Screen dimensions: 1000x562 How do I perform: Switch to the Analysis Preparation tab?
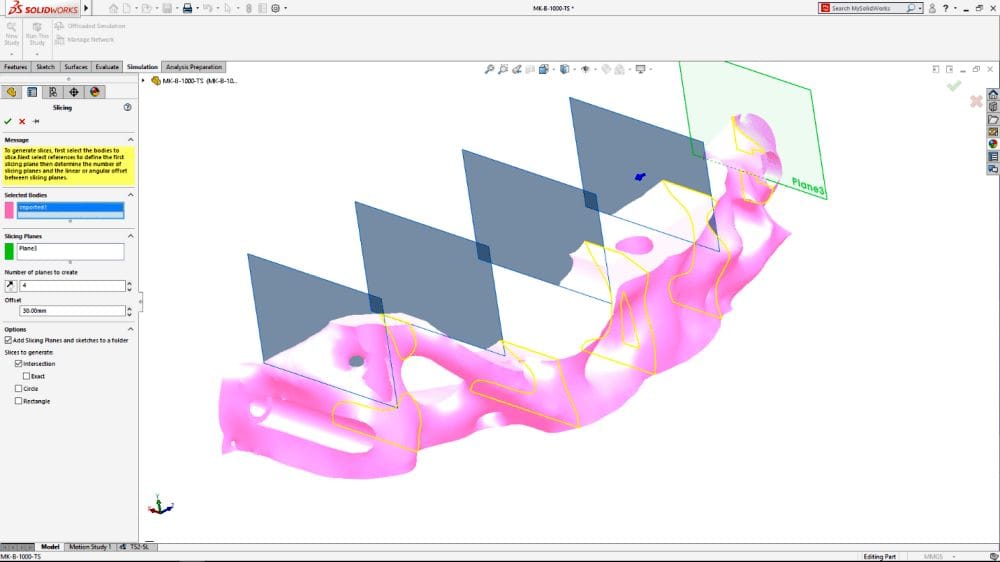(x=194, y=67)
